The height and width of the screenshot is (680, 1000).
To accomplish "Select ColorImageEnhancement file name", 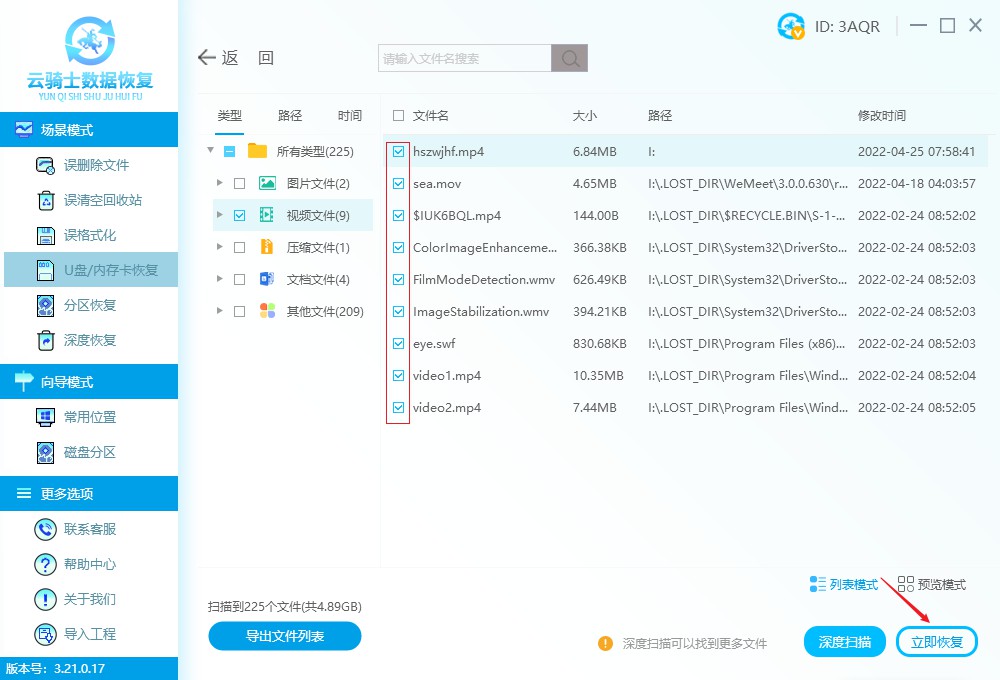I will (x=485, y=248).
